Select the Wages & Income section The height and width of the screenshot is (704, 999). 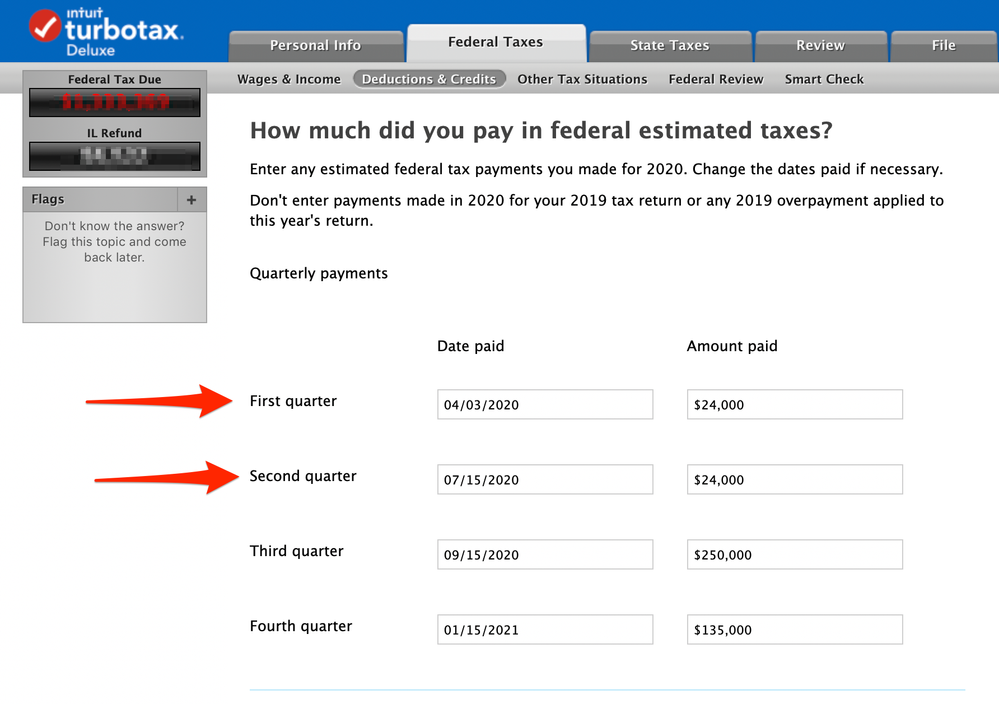pos(288,79)
